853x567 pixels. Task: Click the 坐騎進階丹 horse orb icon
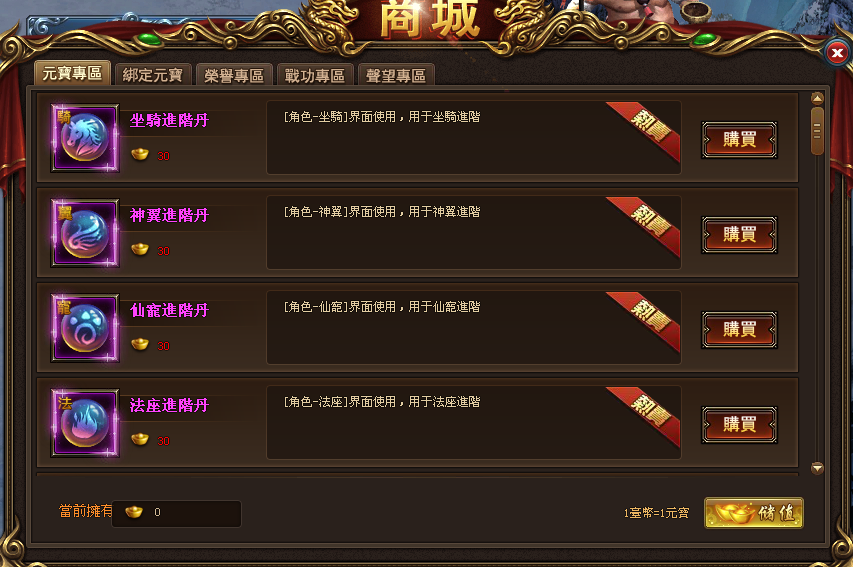[x=85, y=138]
